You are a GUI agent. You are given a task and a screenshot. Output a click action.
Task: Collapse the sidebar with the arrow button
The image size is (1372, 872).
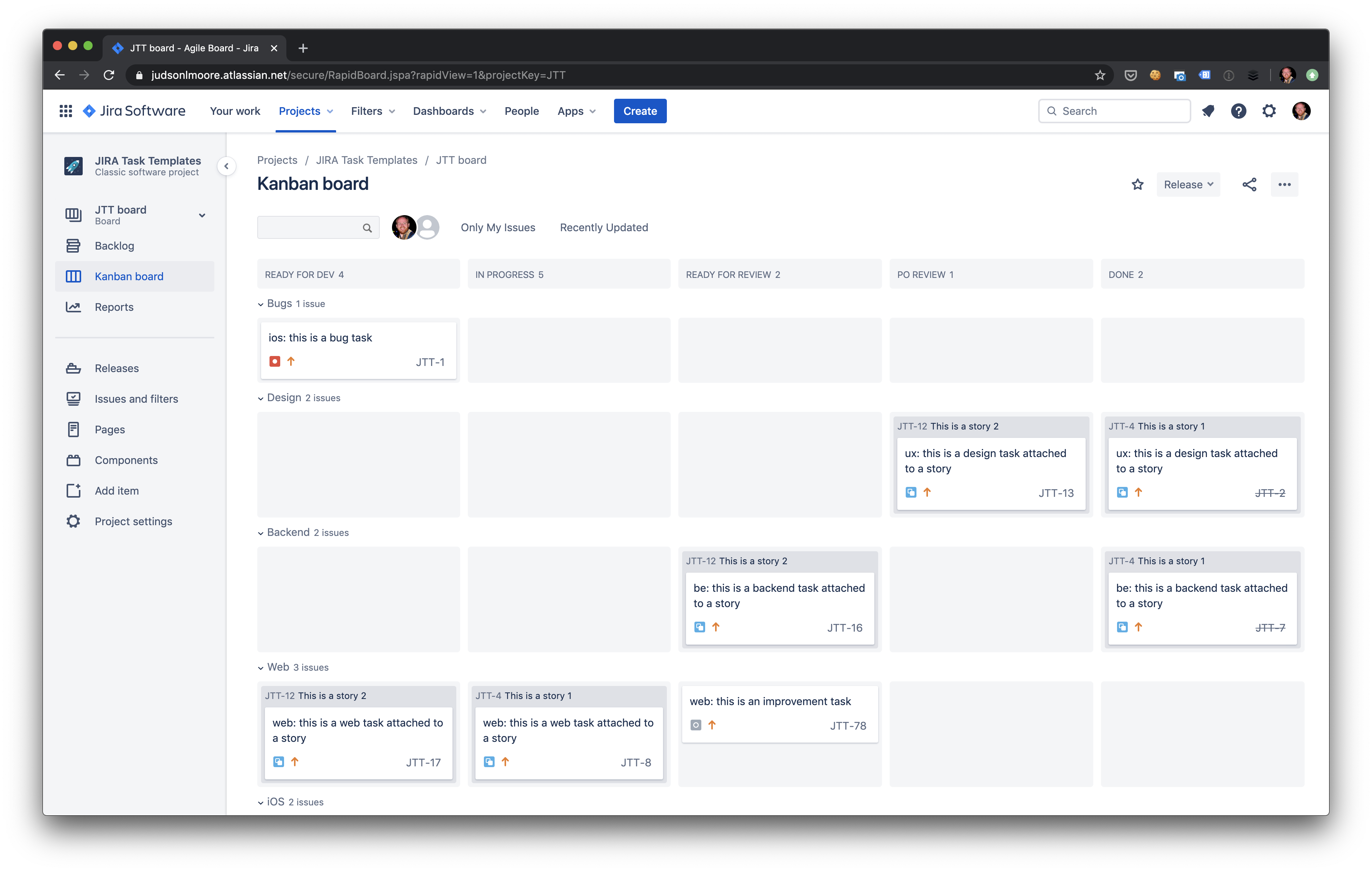pos(226,166)
